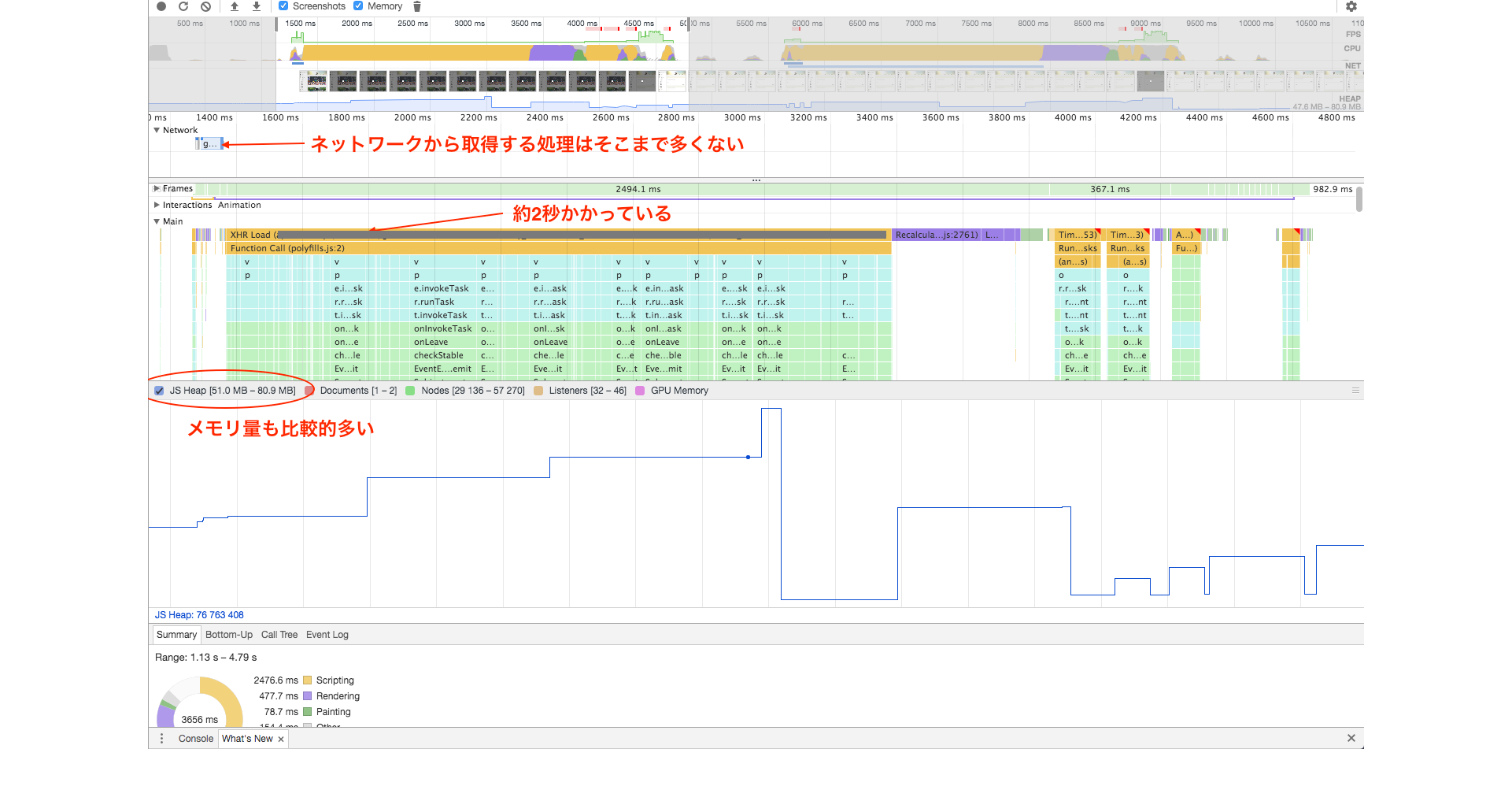This screenshot has width=1512, height=786.
Task: Open counters pane hamburger menu
Action: pos(1355,390)
